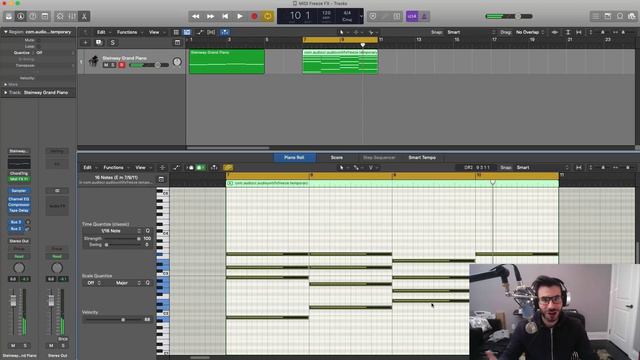Mute the Steinway Grand Piano track
The image size is (640, 360).
click(106, 65)
